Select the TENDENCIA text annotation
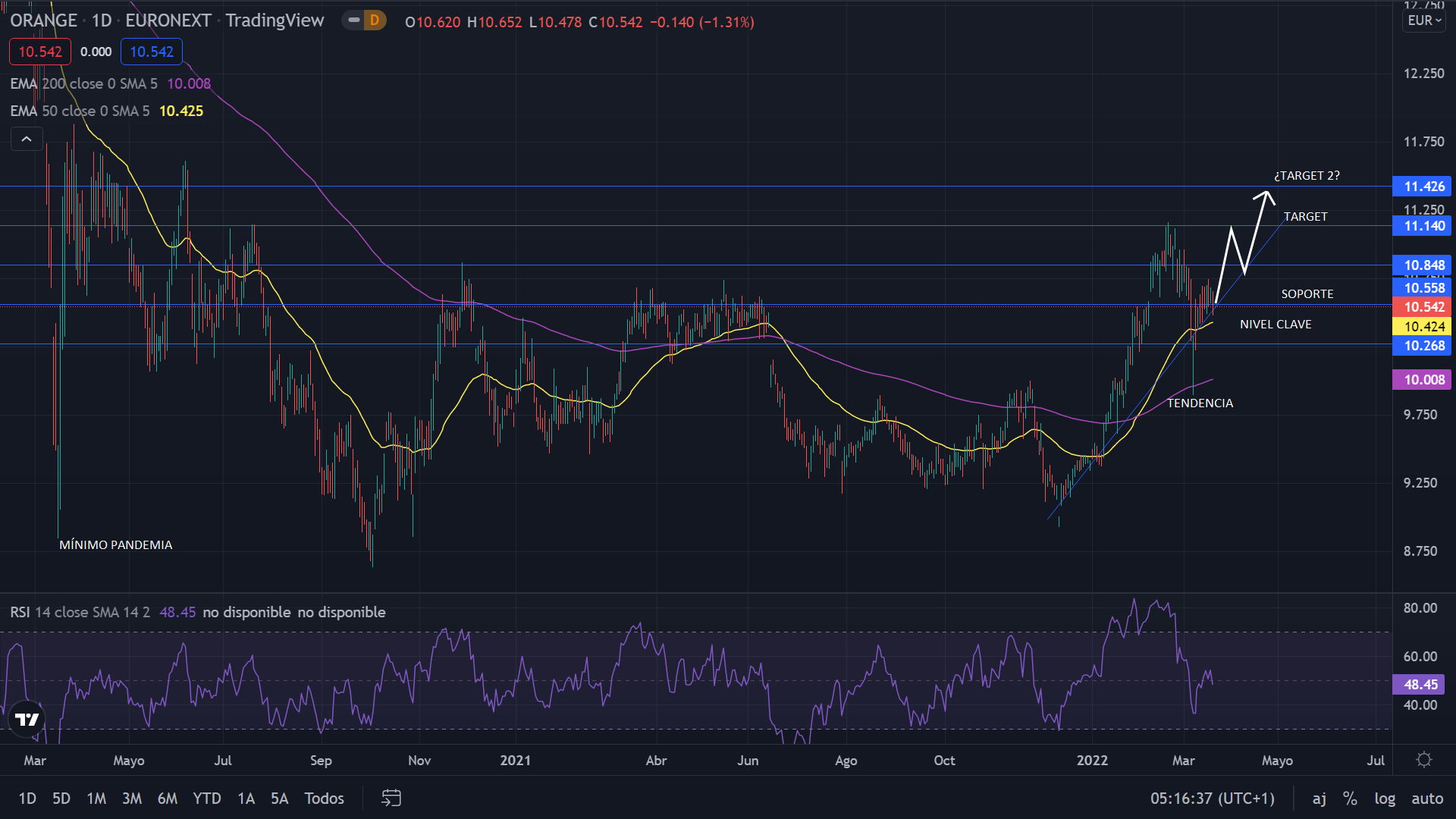Viewport: 1456px width, 819px height. pos(1200,403)
